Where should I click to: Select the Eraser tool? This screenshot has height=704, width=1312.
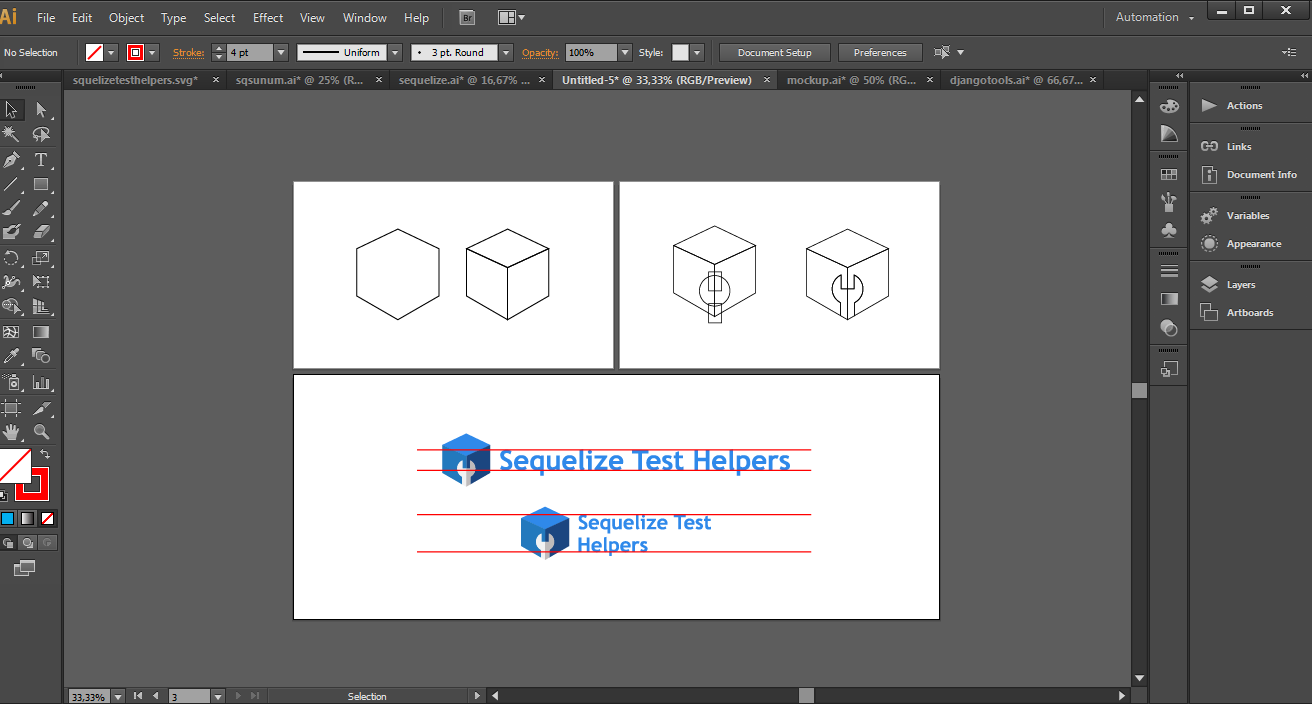click(41, 232)
